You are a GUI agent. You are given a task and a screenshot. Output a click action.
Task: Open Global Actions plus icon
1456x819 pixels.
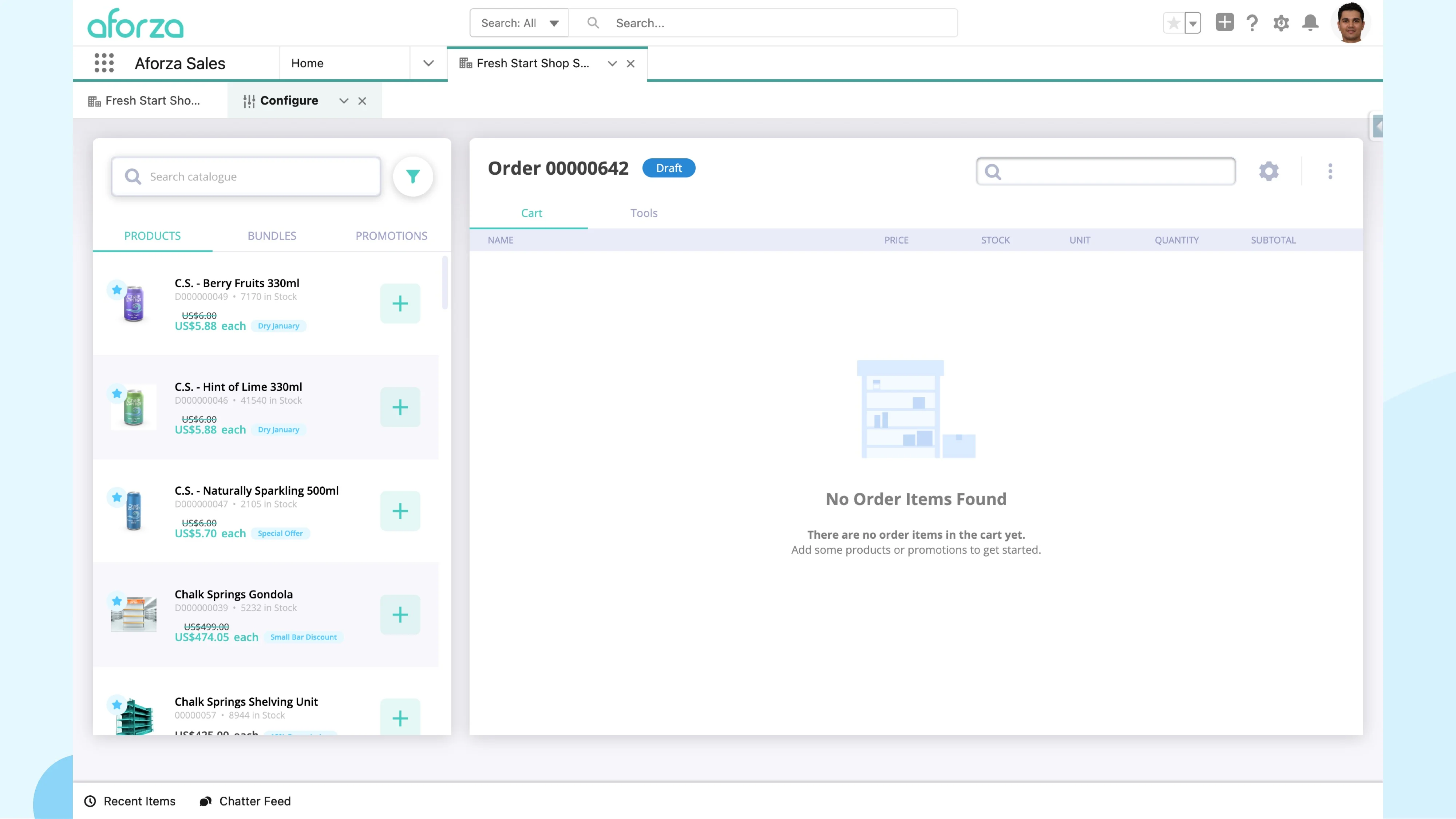[1224, 23]
